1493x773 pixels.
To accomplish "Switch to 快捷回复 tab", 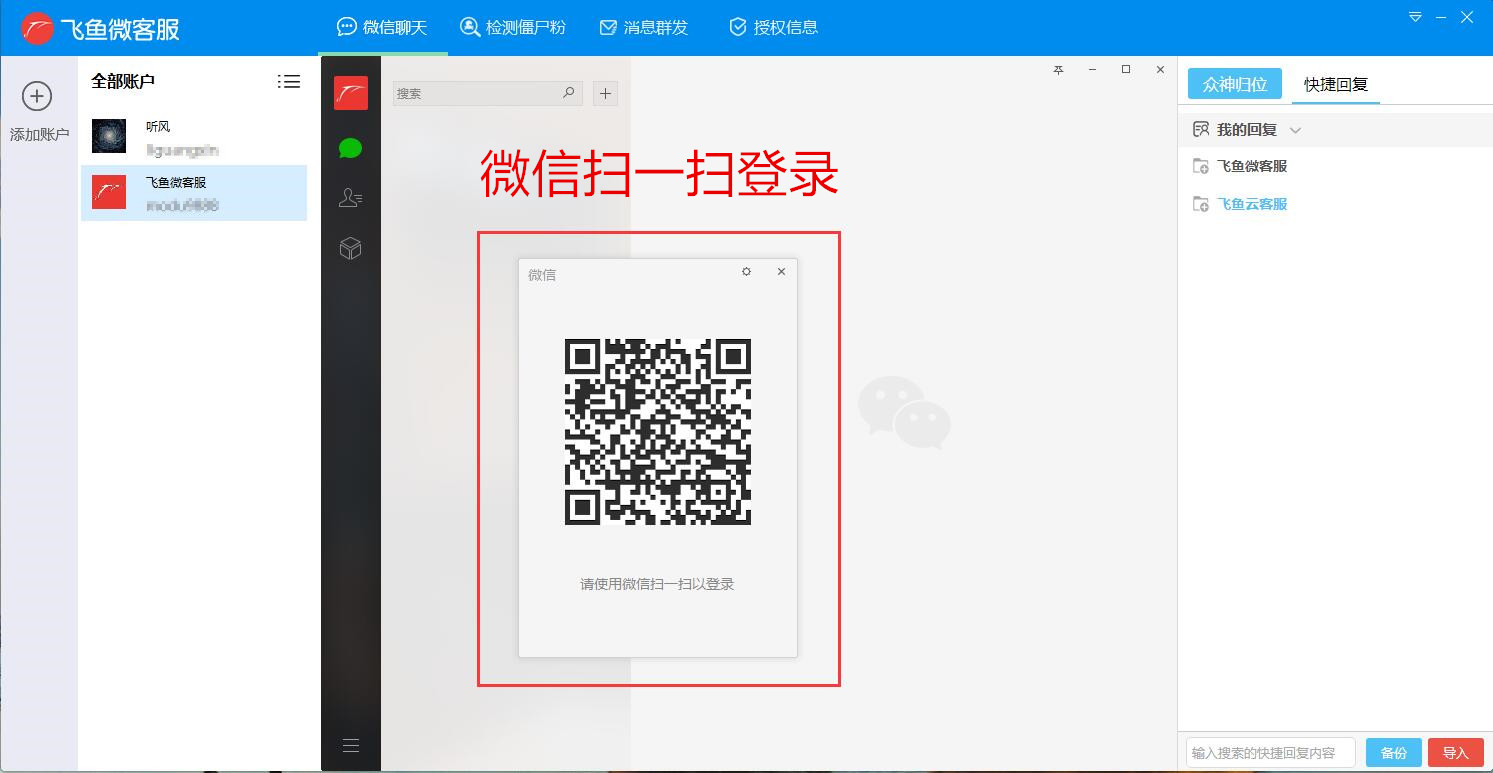I will coord(1336,85).
